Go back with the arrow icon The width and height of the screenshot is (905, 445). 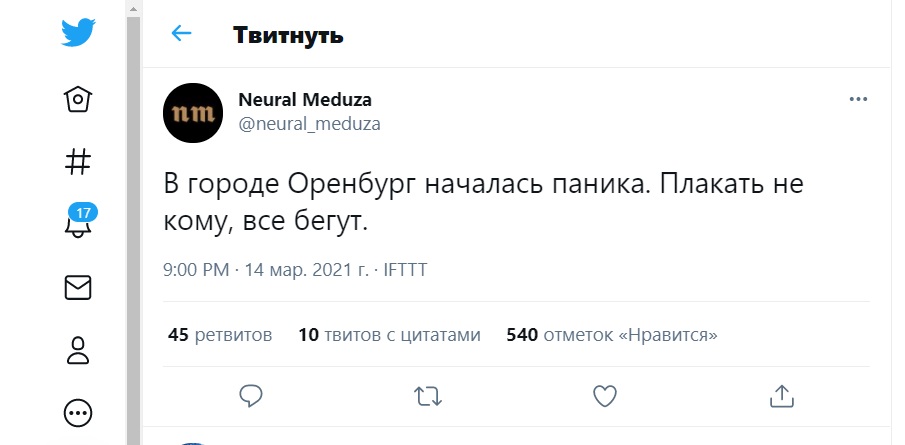pos(181,34)
